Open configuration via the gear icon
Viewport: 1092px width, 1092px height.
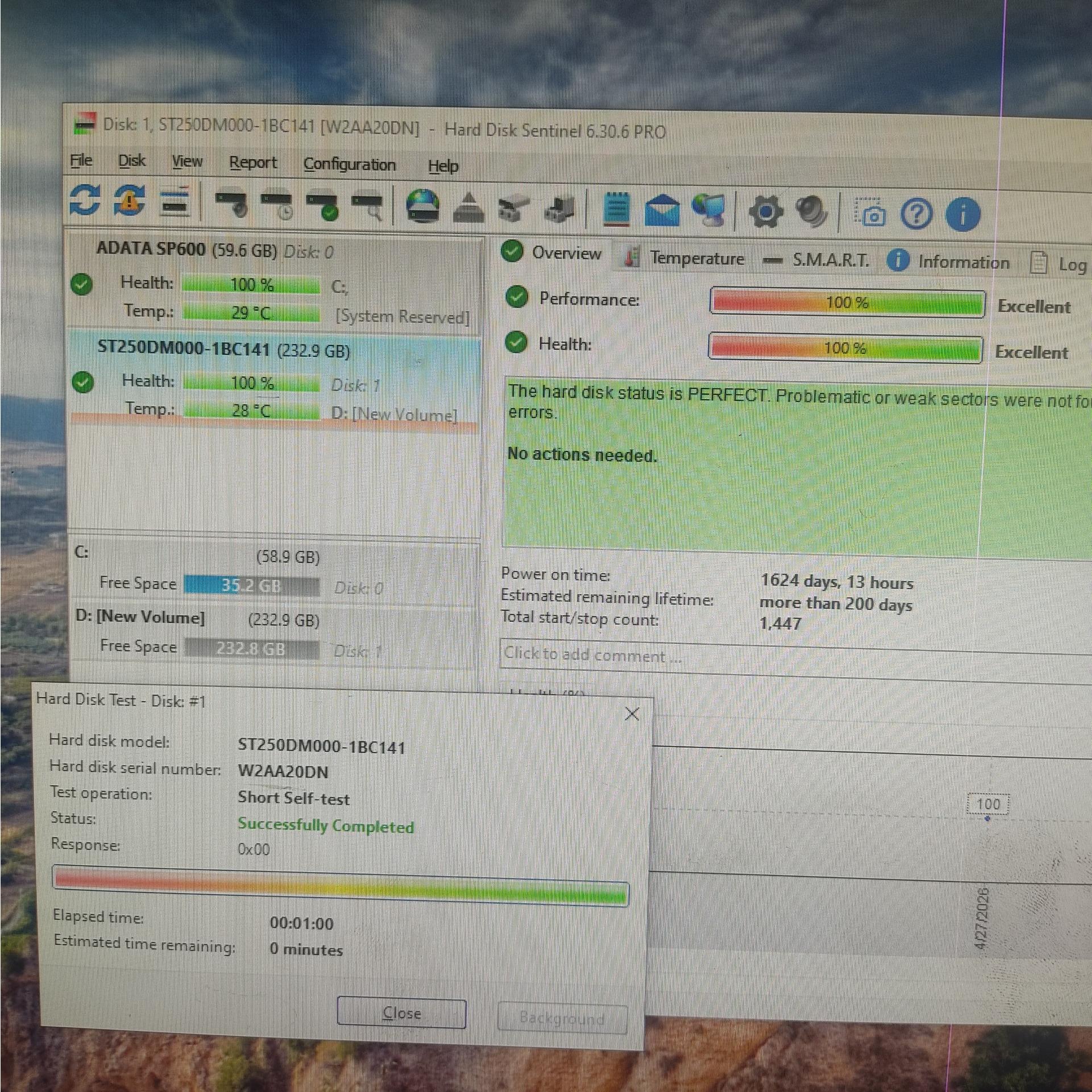click(x=766, y=213)
